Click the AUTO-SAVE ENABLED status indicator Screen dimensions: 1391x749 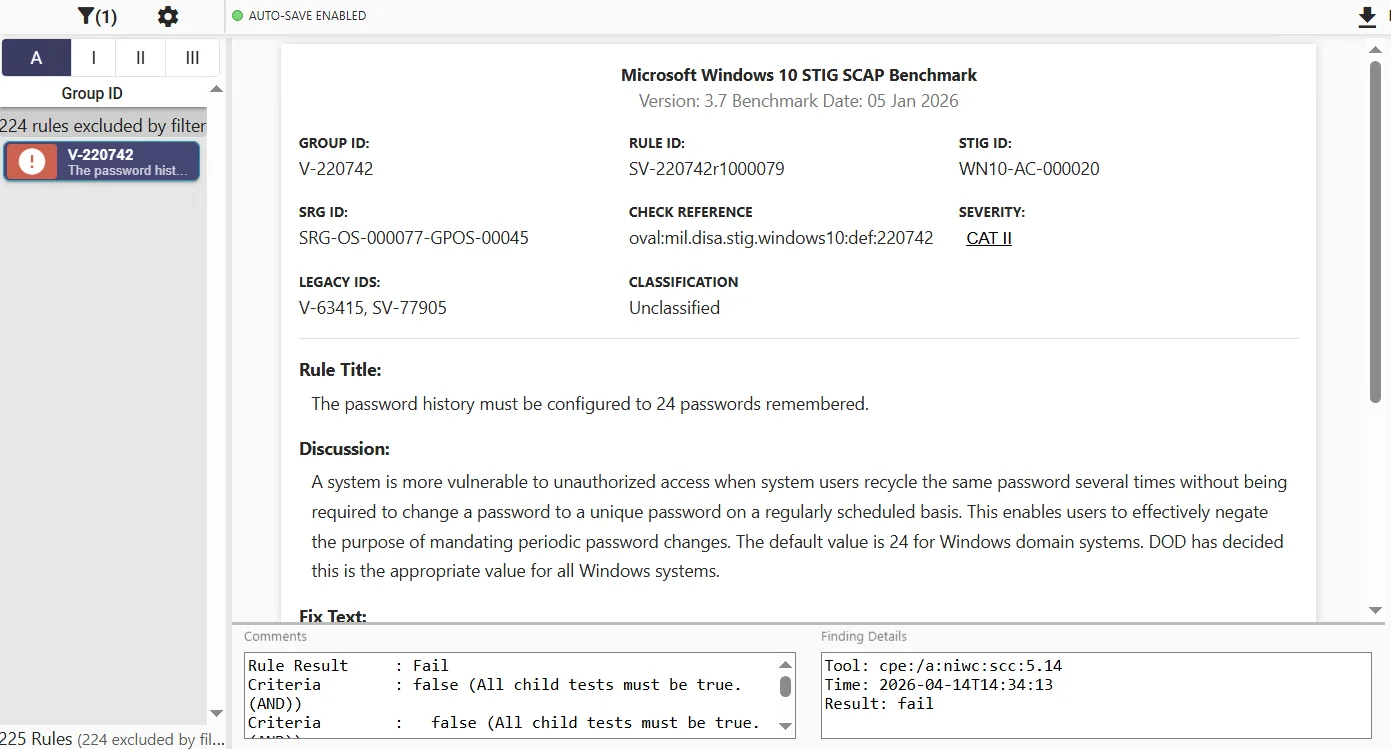tap(299, 16)
